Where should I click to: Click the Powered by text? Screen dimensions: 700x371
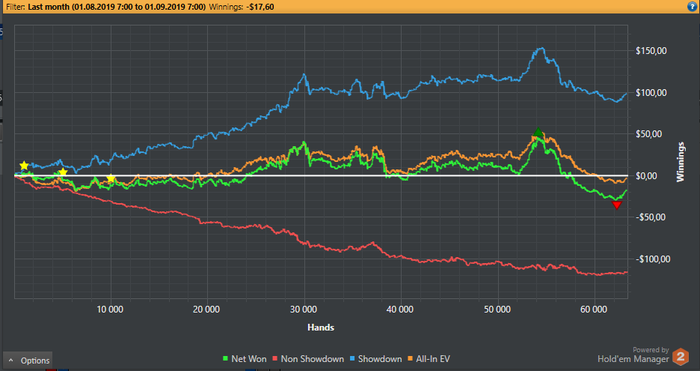(650, 350)
